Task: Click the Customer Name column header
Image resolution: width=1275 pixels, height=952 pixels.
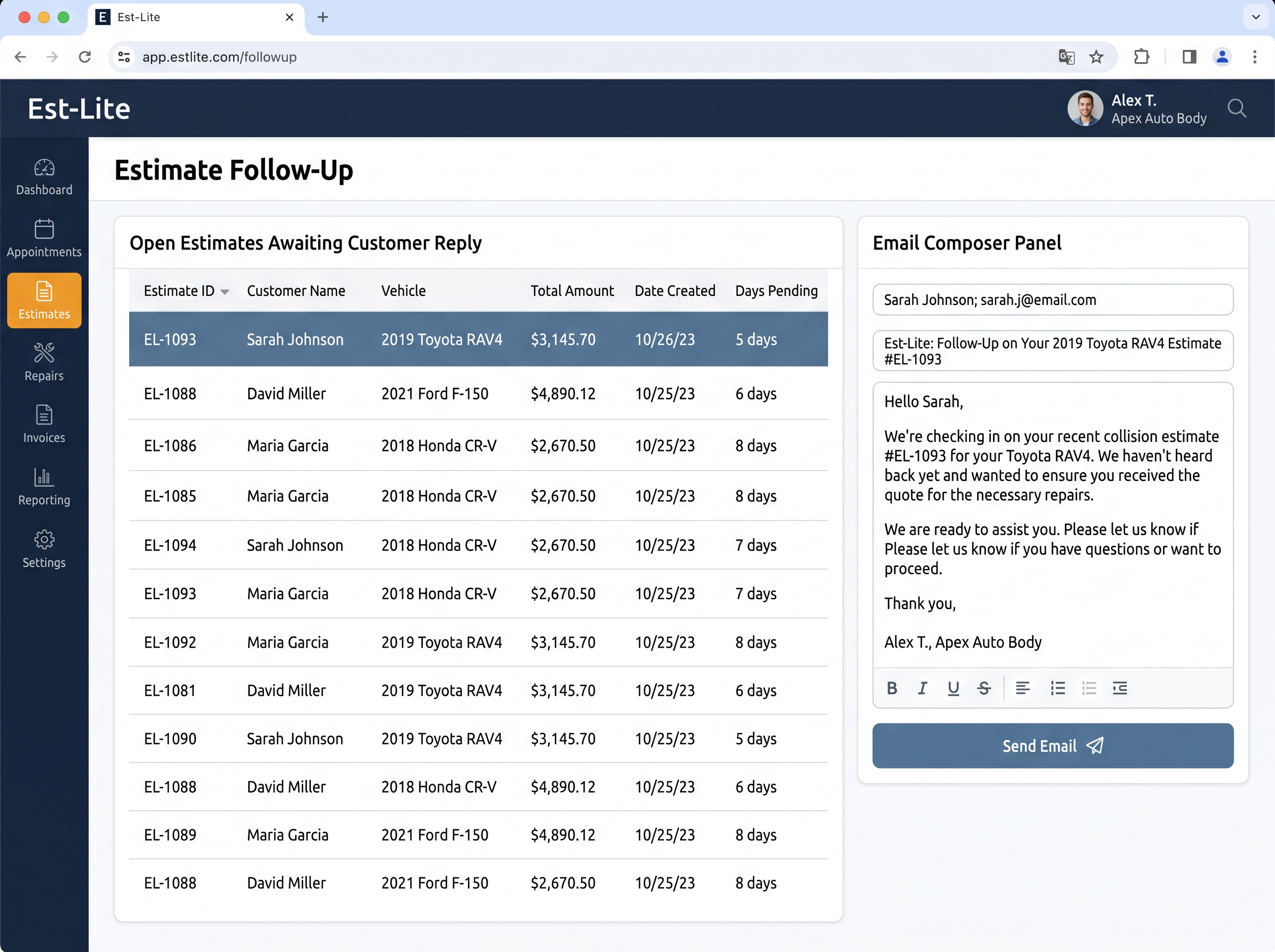Action: click(x=296, y=291)
